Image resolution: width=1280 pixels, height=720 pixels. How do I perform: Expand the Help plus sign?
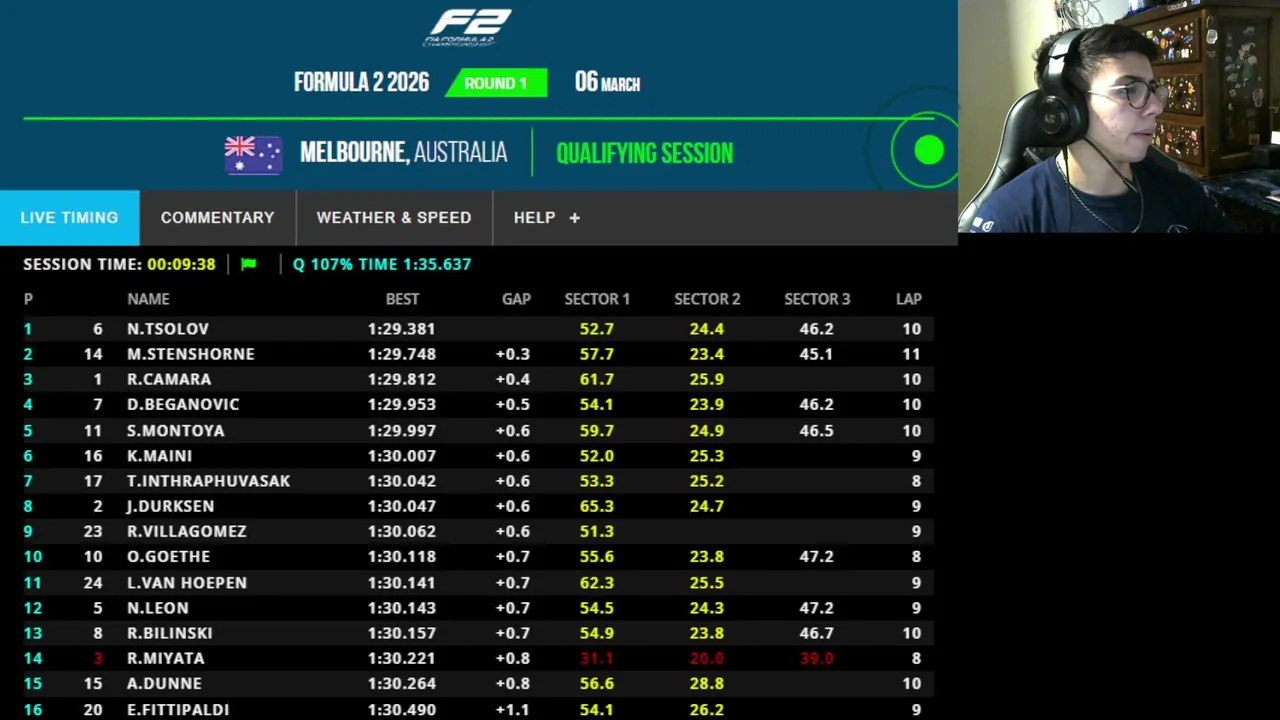[574, 217]
